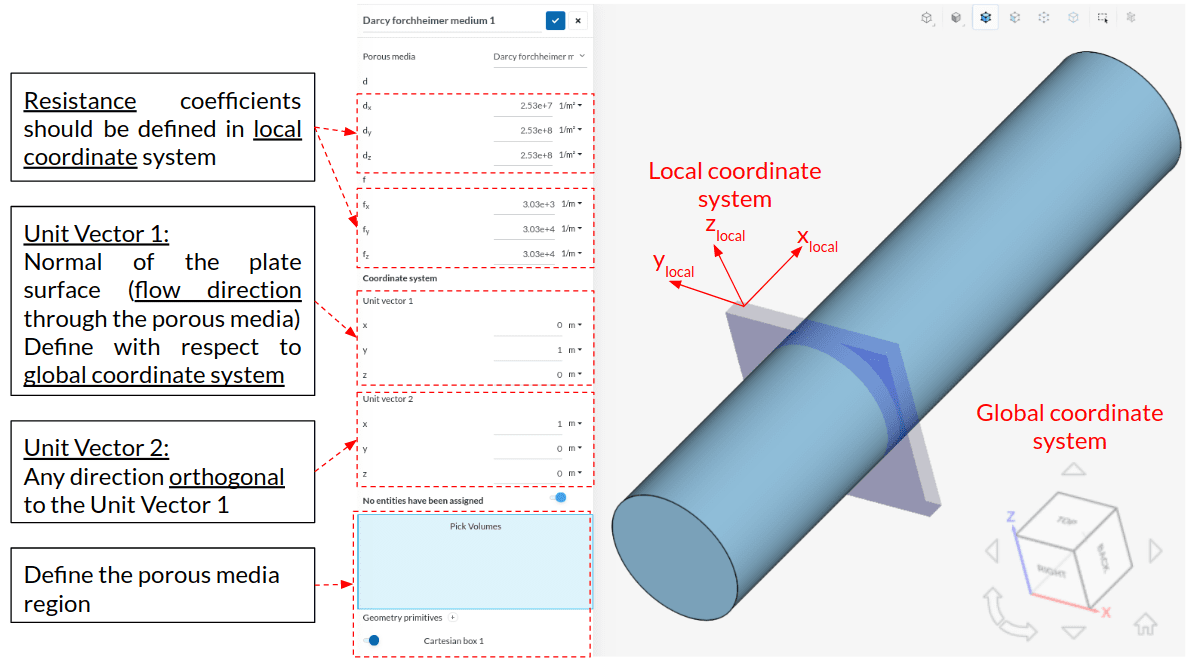Viewport: 1192px width, 664px height.
Task: Confirm settings with the blue checkmark button
Action: click(555, 20)
